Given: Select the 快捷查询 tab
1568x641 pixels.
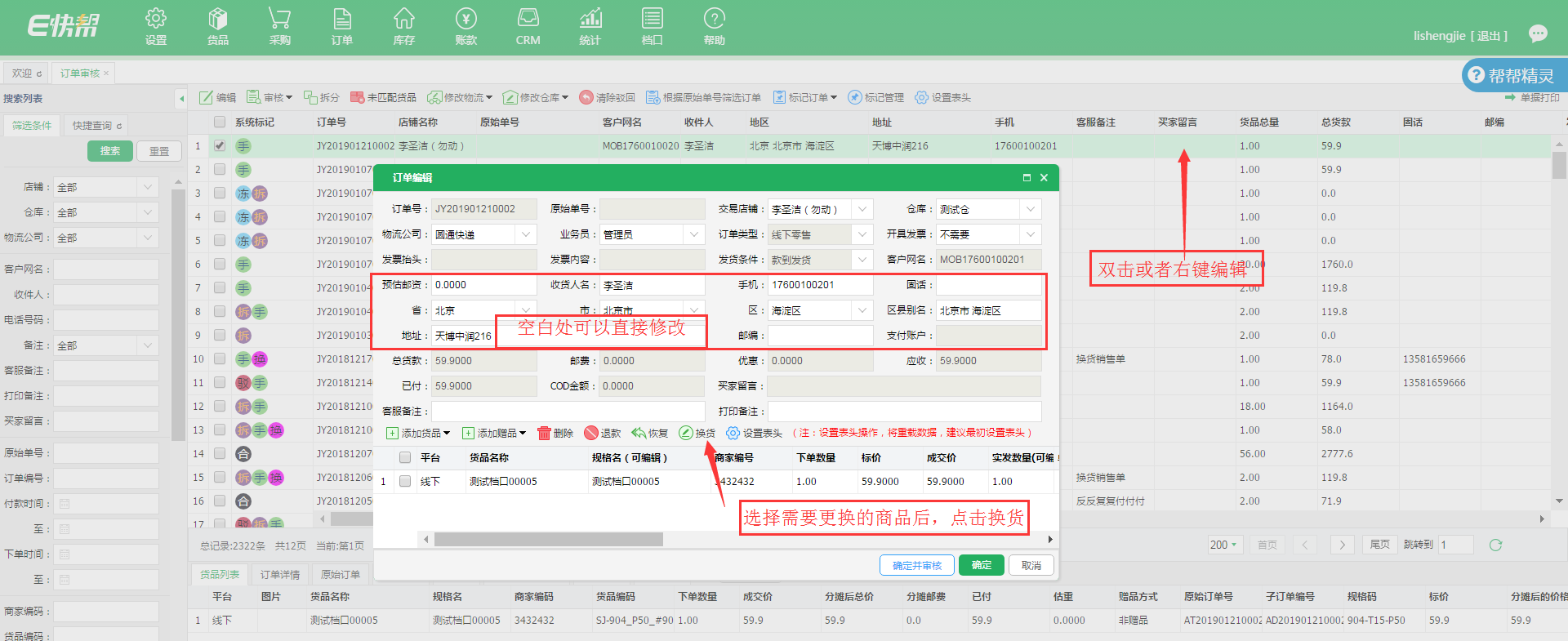Looking at the screenshot, I should 96,125.
